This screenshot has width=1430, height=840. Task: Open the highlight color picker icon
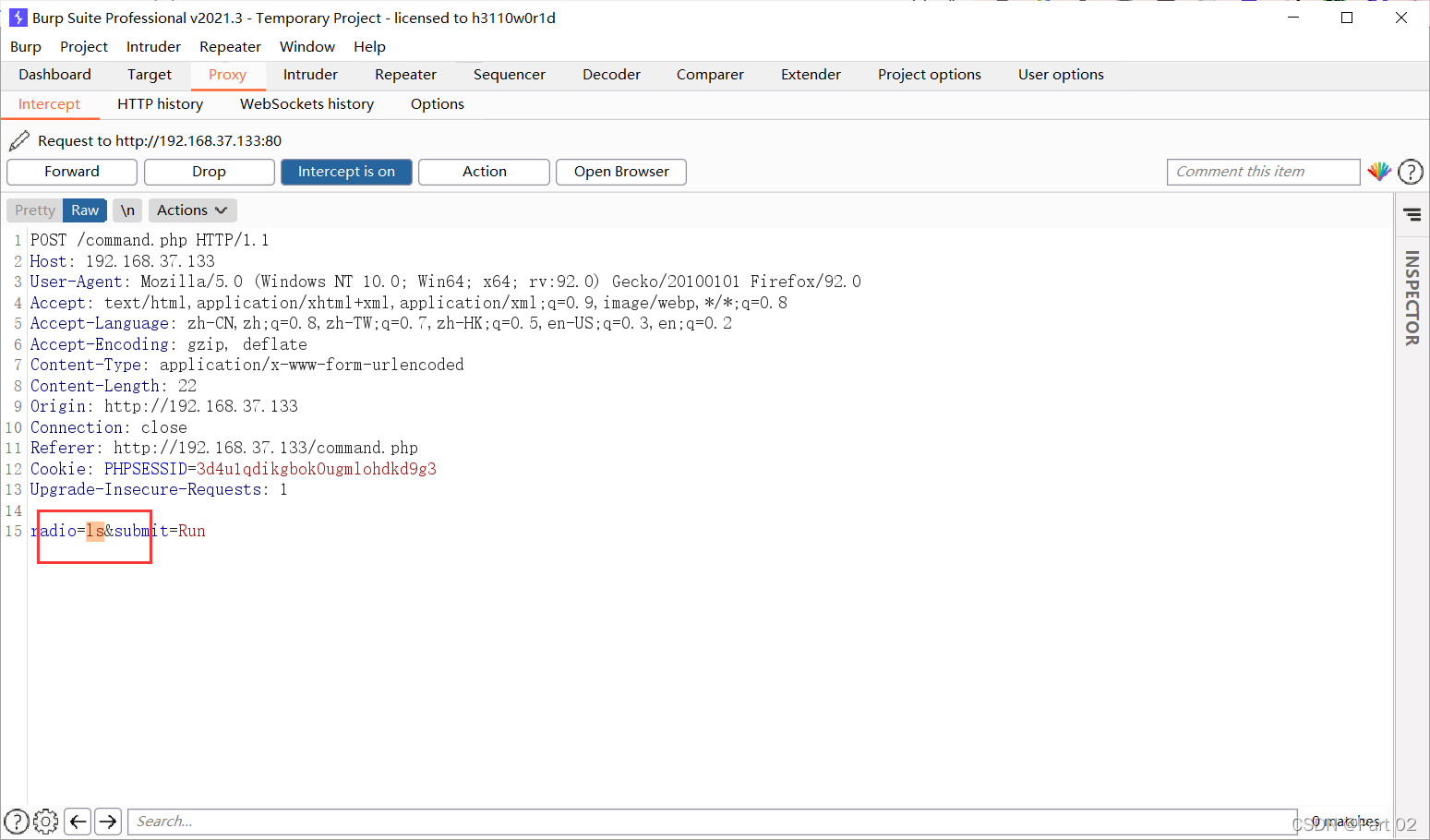coord(1379,172)
